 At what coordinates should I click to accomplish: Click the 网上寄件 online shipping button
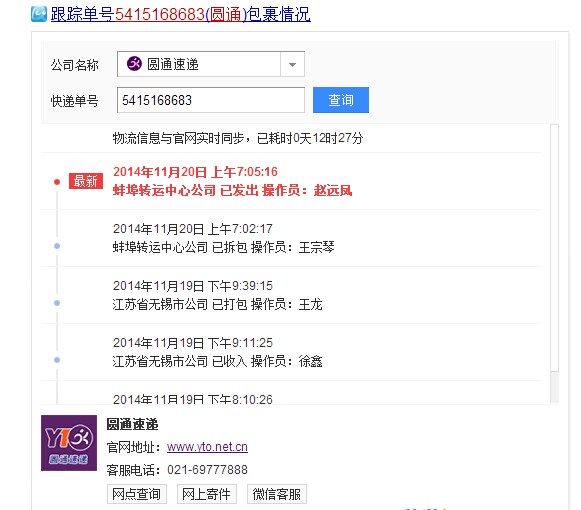[x=207, y=494]
